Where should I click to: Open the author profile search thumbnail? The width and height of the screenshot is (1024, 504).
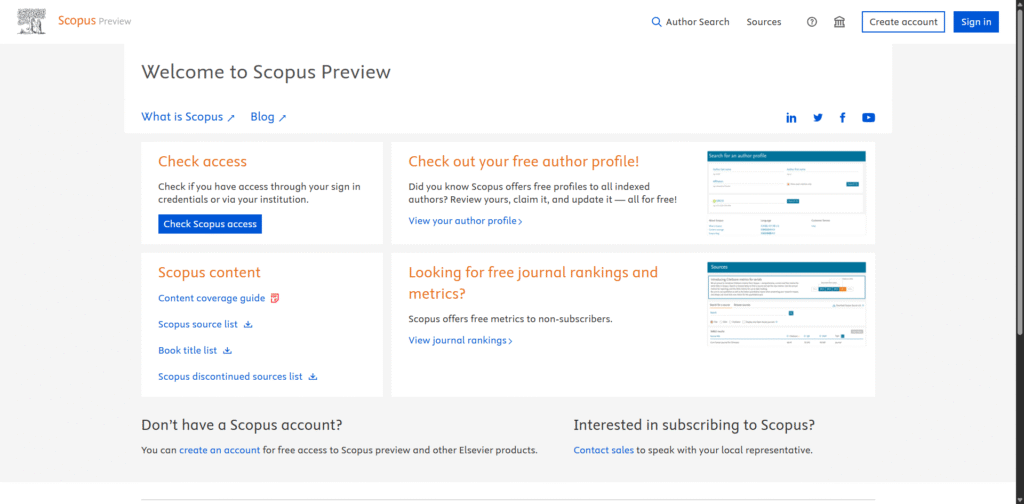click(786, 194)
